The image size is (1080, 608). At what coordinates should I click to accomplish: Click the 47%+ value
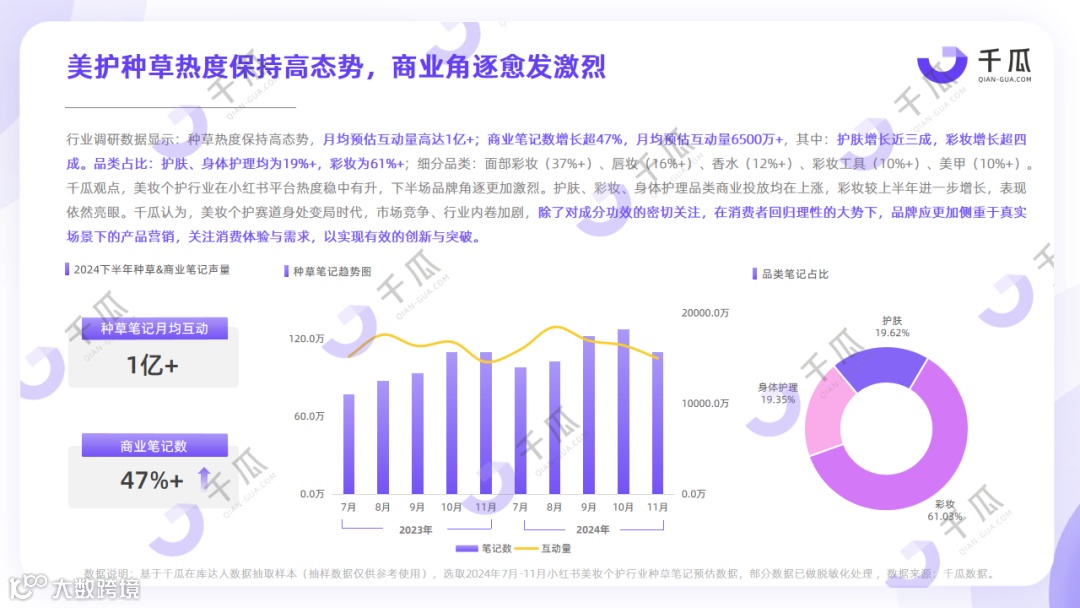click(x=152, y=480)
